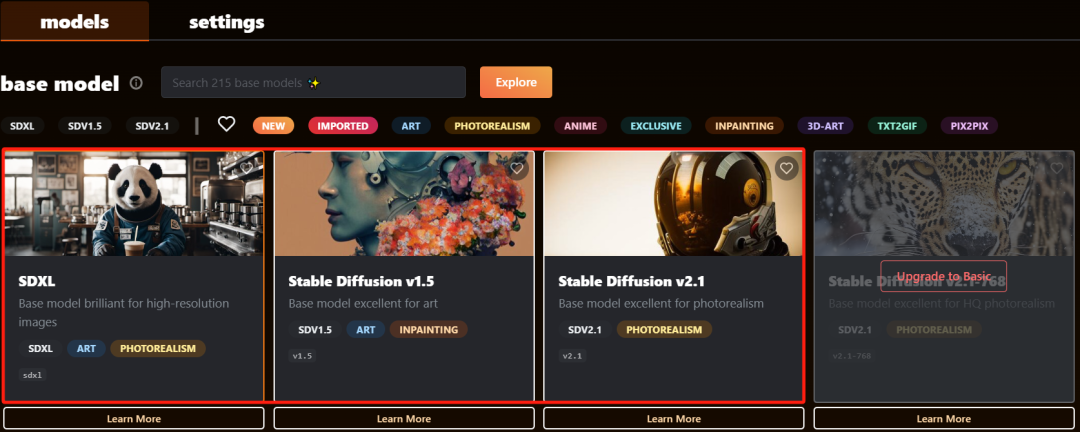
Task: Favorite the dimmed Stable Diffusion v2.1-768 card
Action: click(x=1057, y=168)
